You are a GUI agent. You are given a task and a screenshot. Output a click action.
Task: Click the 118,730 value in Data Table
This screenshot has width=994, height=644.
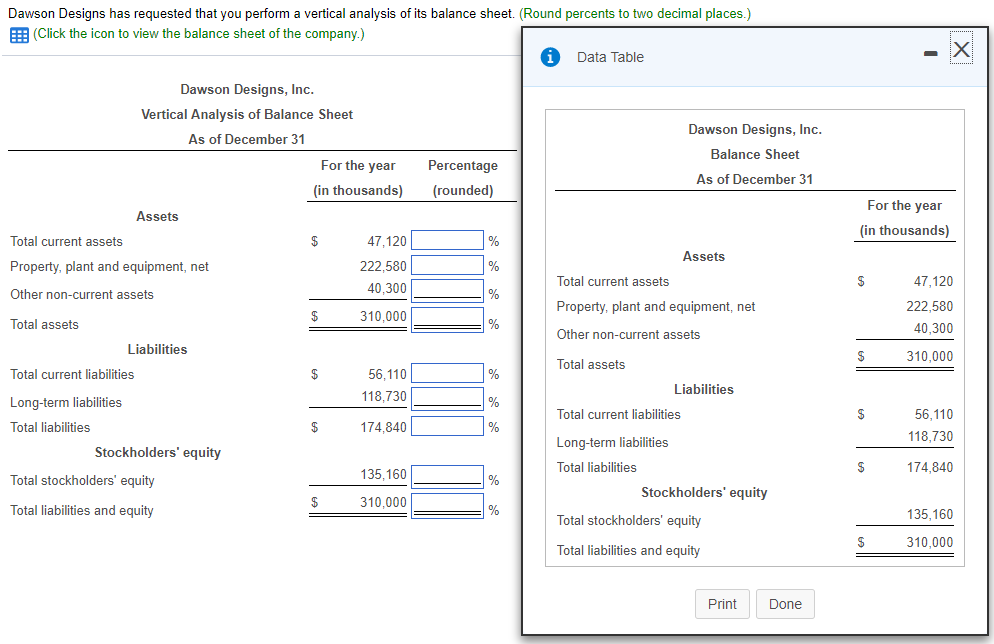(930, 436)
